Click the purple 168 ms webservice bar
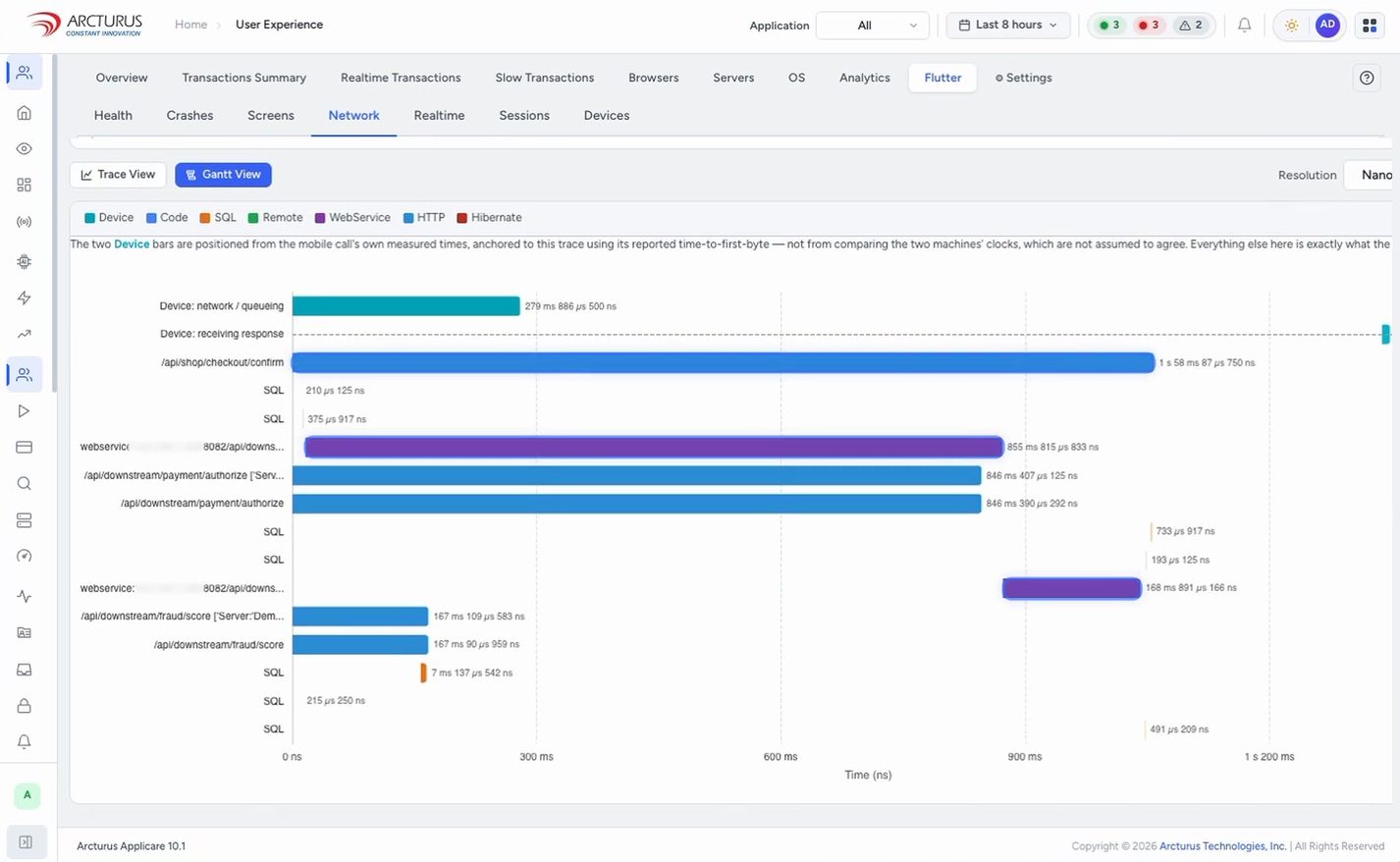 (1072, 588)
